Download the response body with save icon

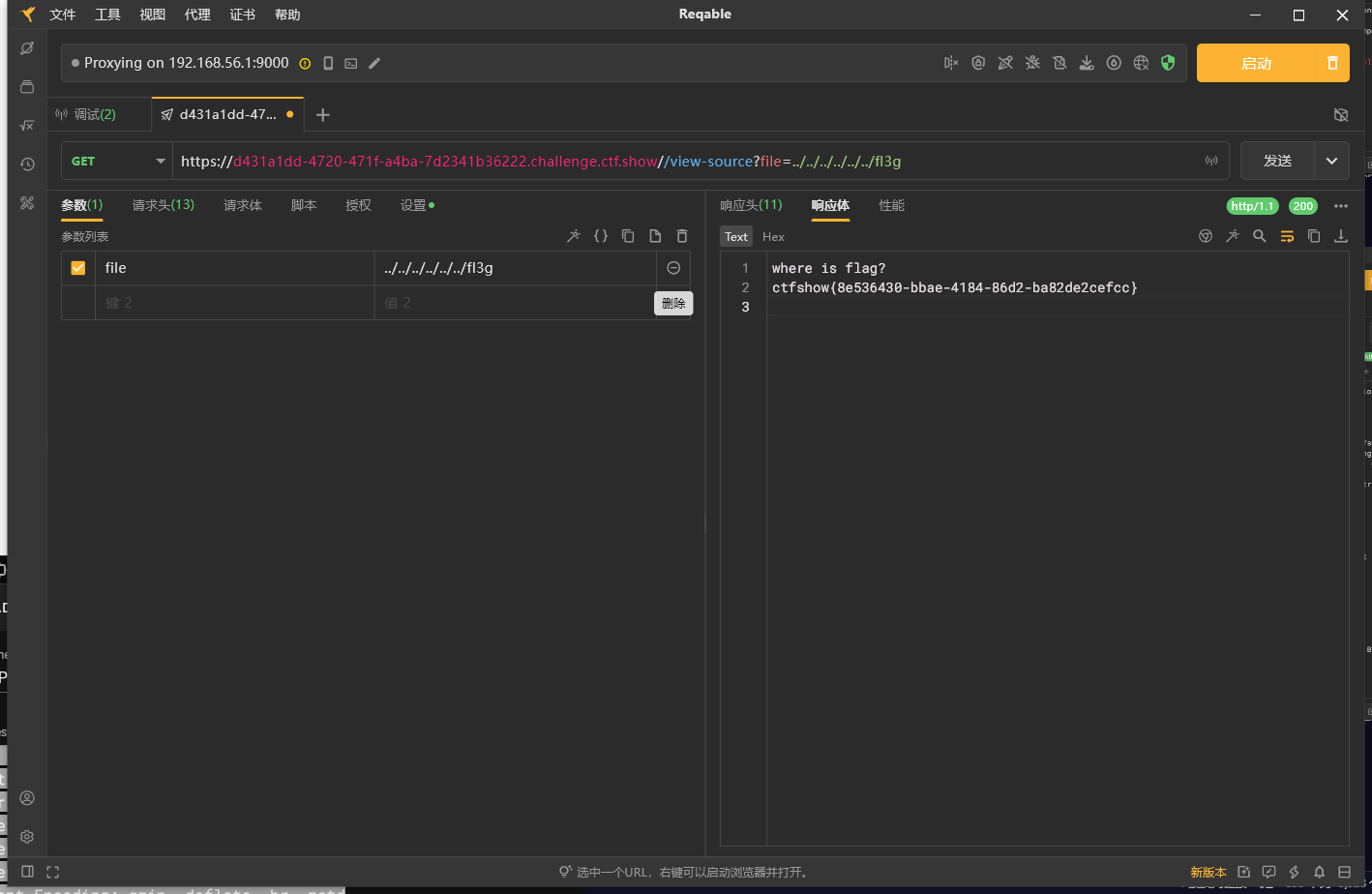[1341, 236]
